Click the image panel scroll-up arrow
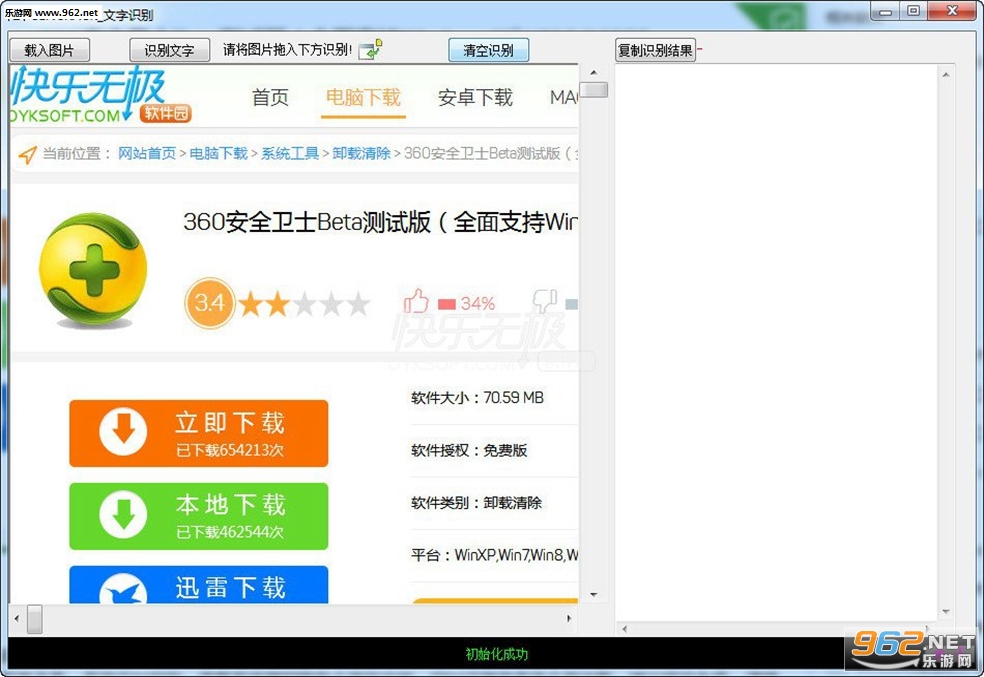The width and height of the screenshot is (984, 677). click(594, 73)
